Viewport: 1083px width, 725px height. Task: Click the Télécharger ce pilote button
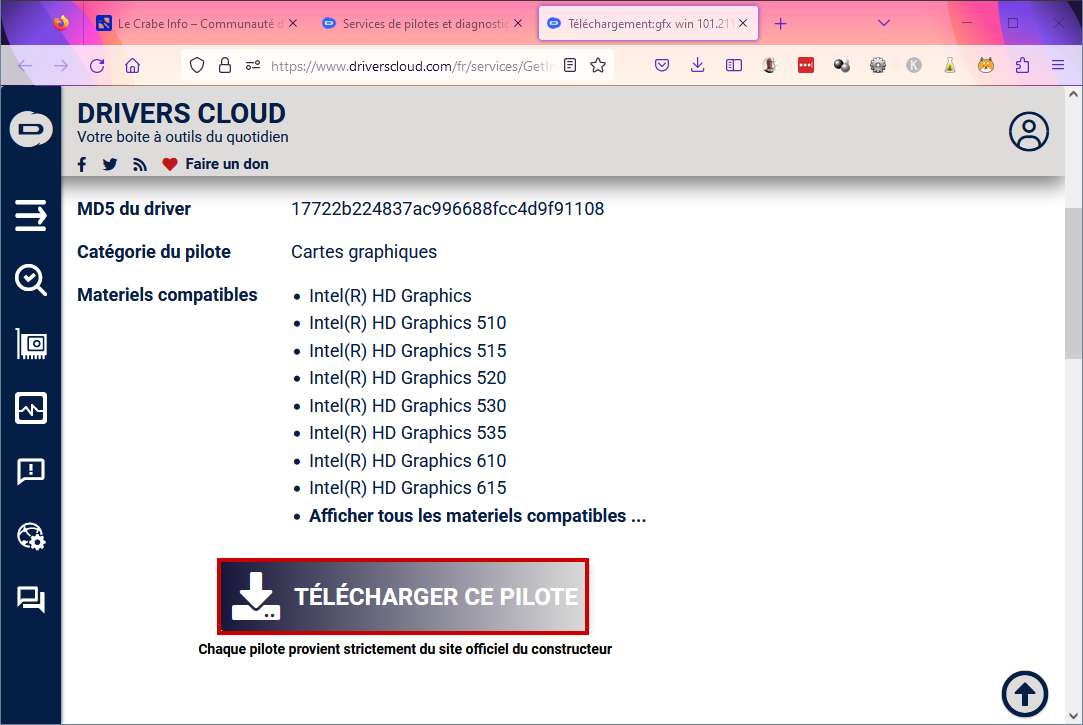[x=403, y=597]
